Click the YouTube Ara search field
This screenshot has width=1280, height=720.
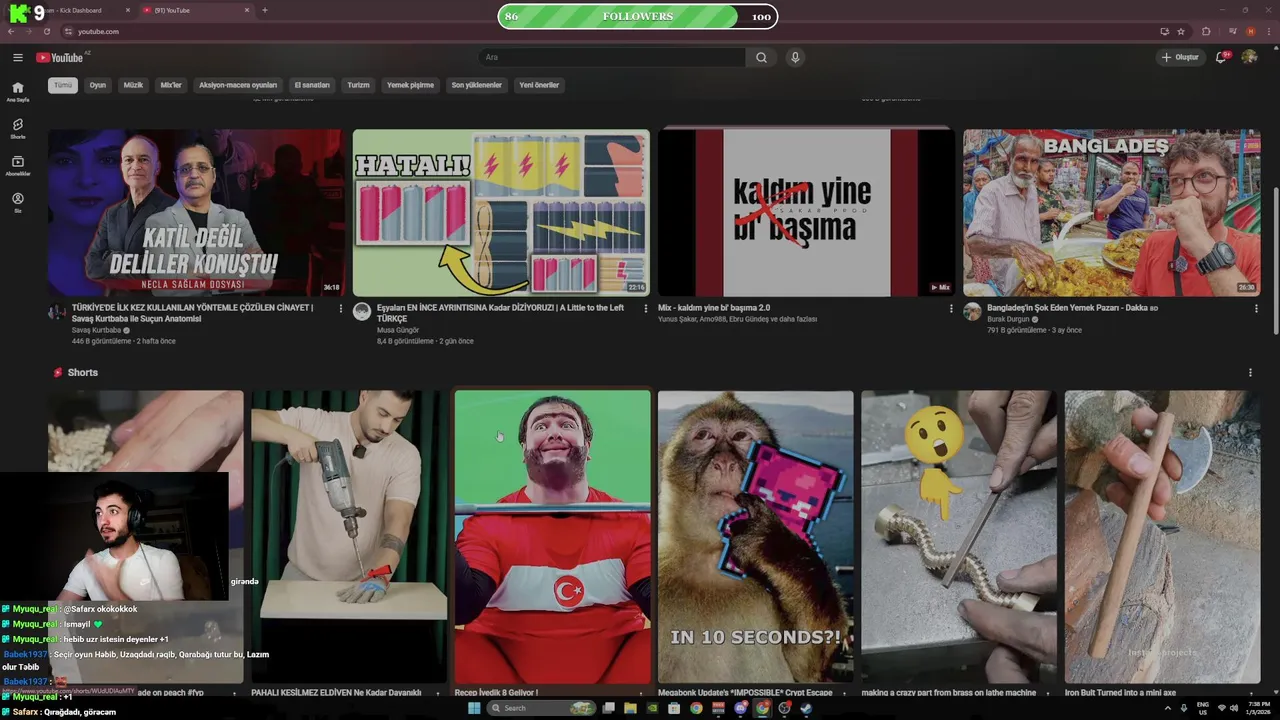611,57
